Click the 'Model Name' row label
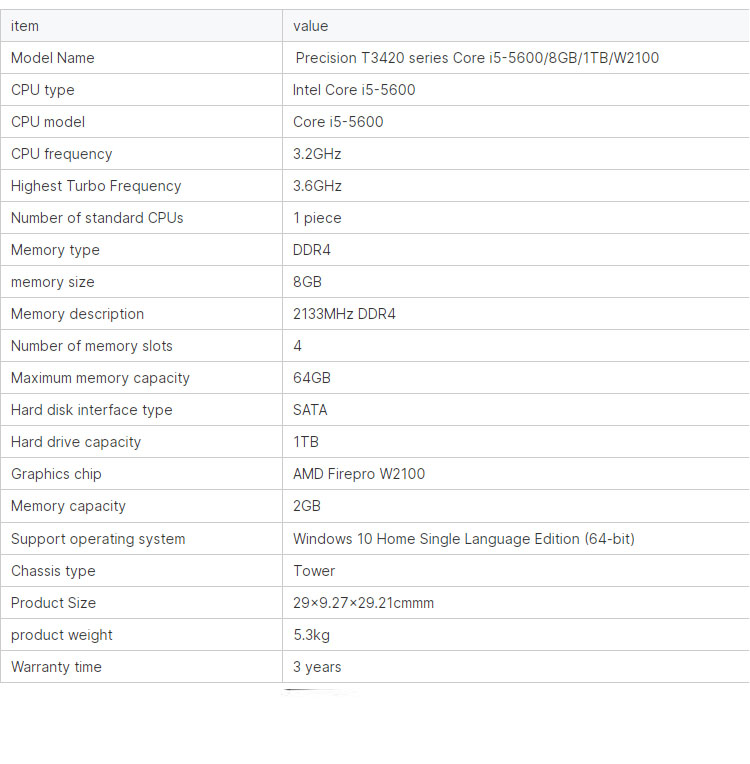 click(53, 58)
